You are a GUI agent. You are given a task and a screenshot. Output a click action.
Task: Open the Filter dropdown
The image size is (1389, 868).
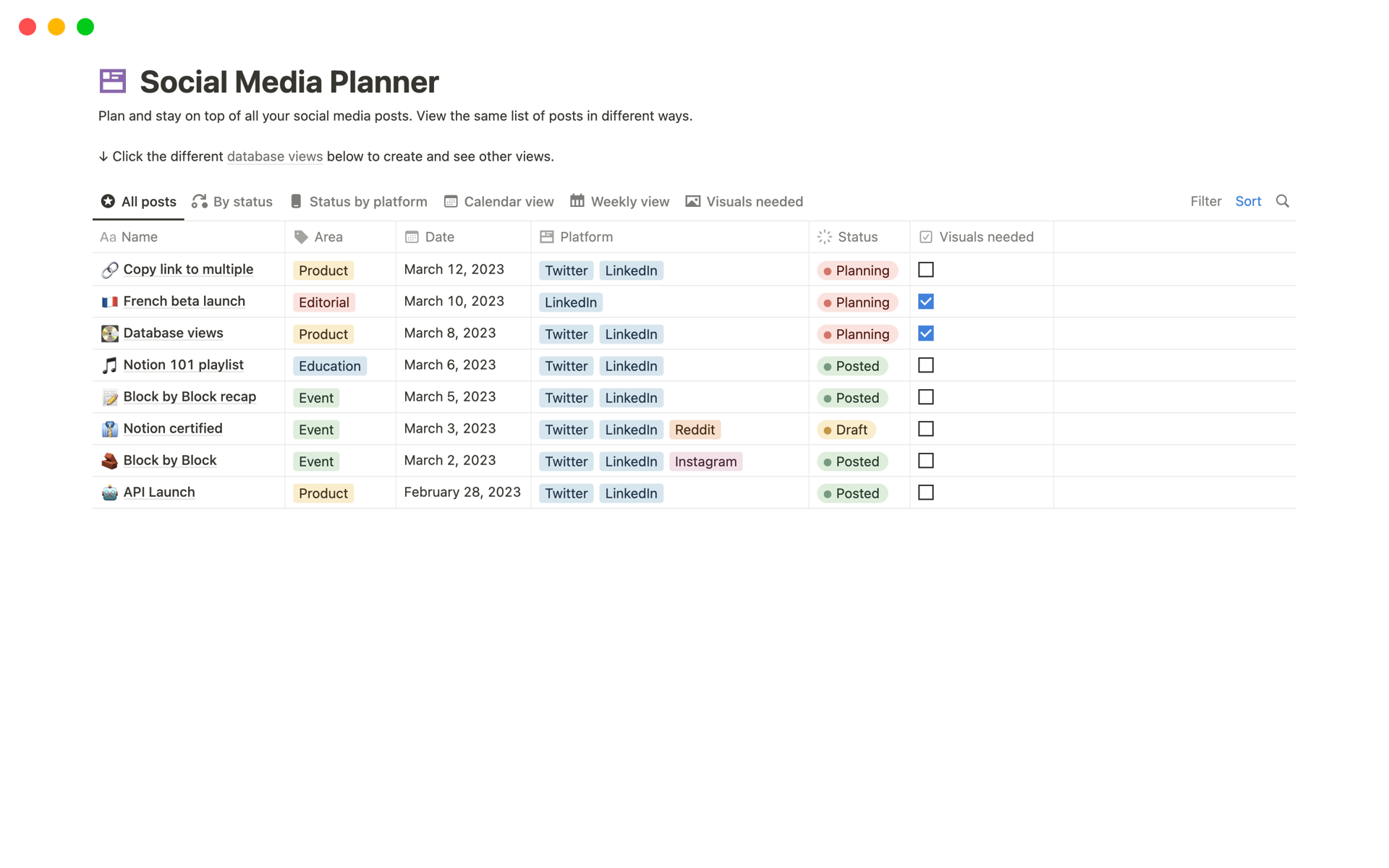(x=1205, y=201)
